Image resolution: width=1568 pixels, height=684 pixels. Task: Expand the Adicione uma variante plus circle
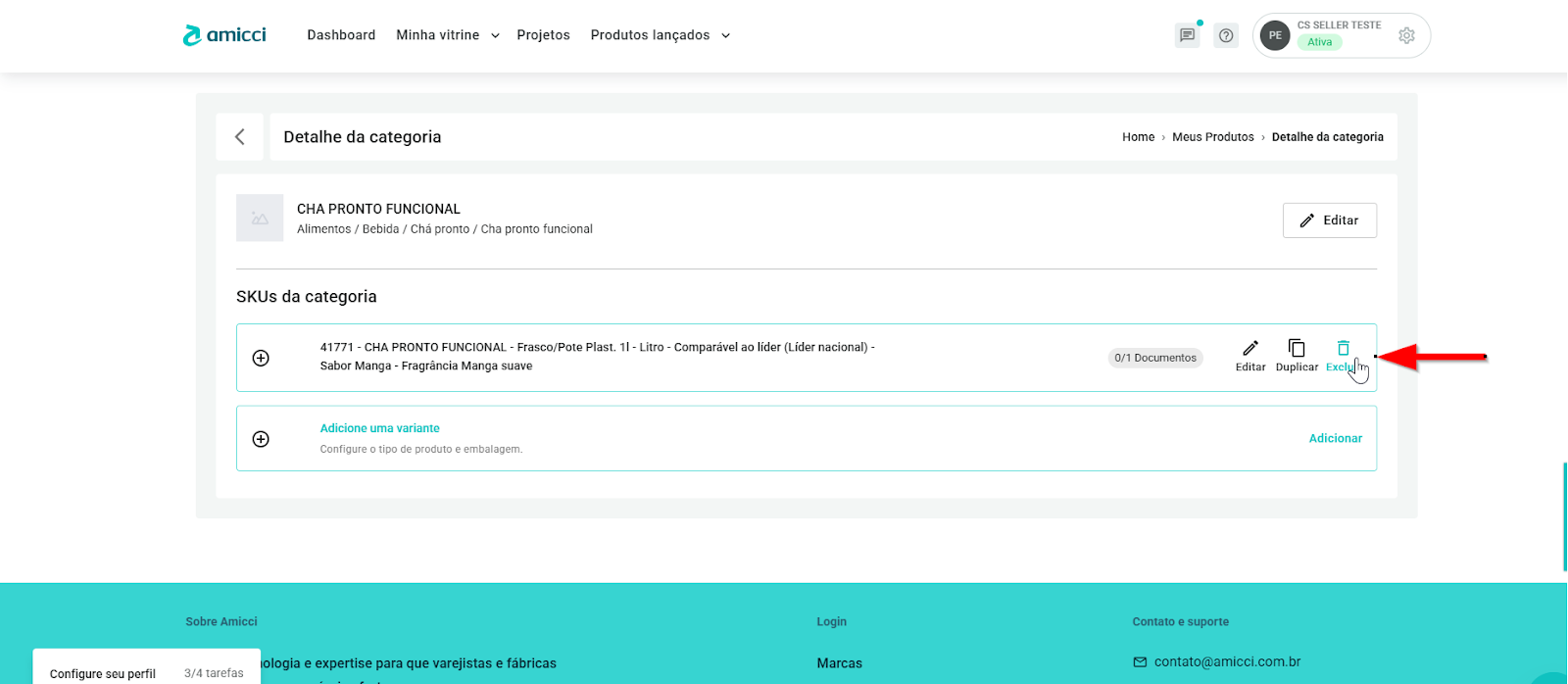(261, 439)
